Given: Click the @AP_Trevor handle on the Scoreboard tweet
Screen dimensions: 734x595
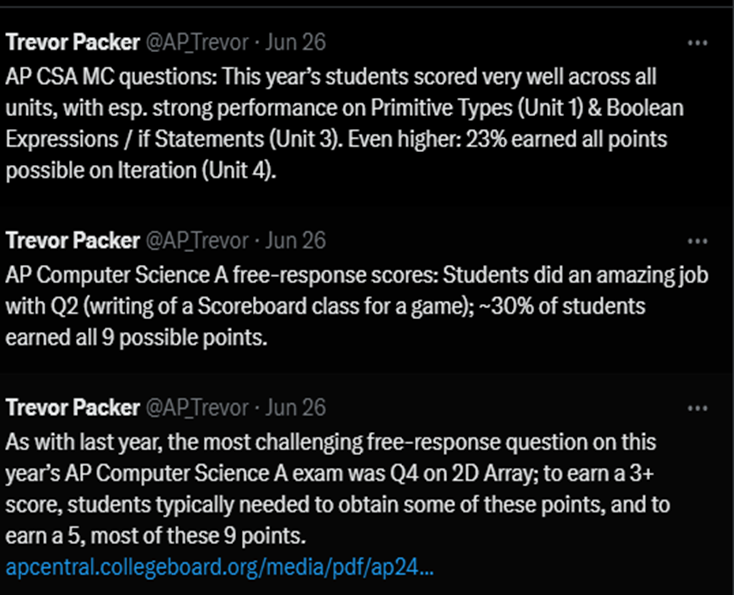Looking at the screenshot, I should 197,241.
